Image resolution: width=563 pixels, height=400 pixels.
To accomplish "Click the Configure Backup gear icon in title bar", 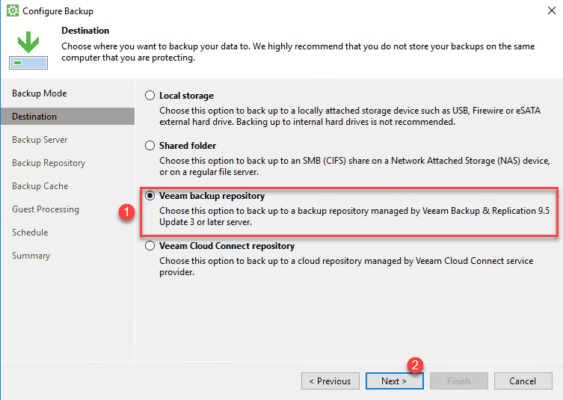I will tap(13, 11).
